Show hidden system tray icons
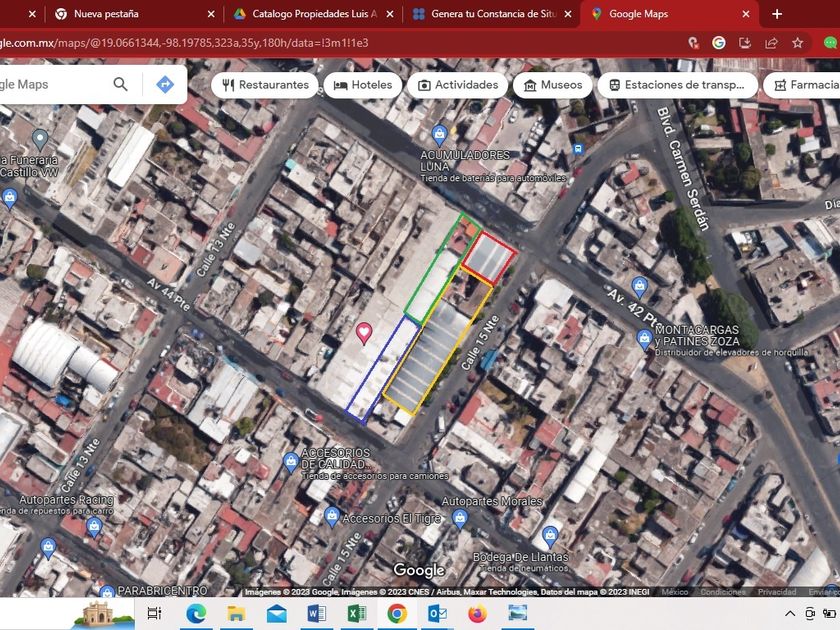Viewport: 840px width, 630px height. click(790, 613)
